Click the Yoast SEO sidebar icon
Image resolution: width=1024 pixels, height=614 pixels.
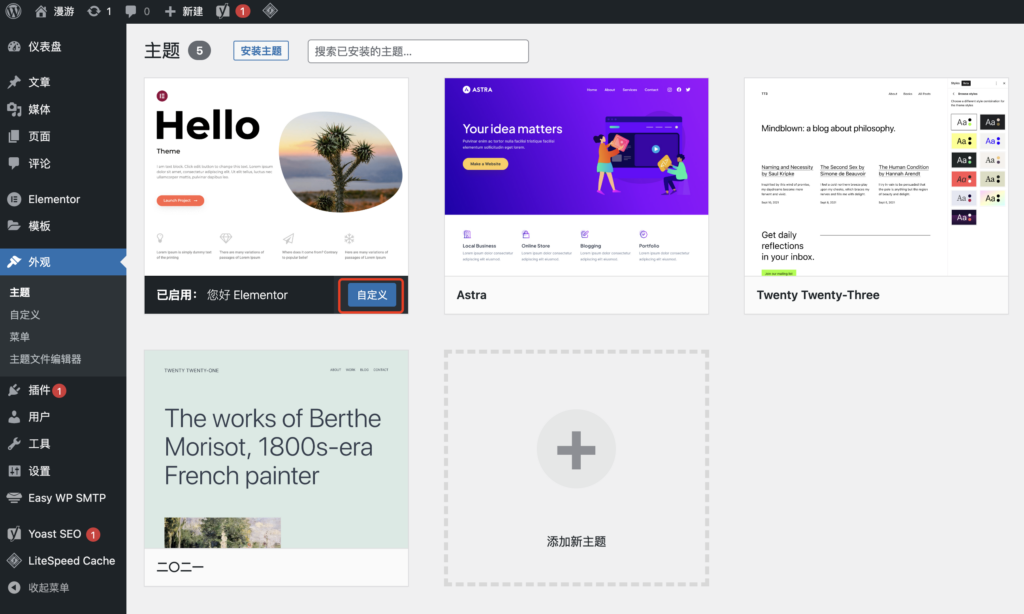[x=14, y=534]
